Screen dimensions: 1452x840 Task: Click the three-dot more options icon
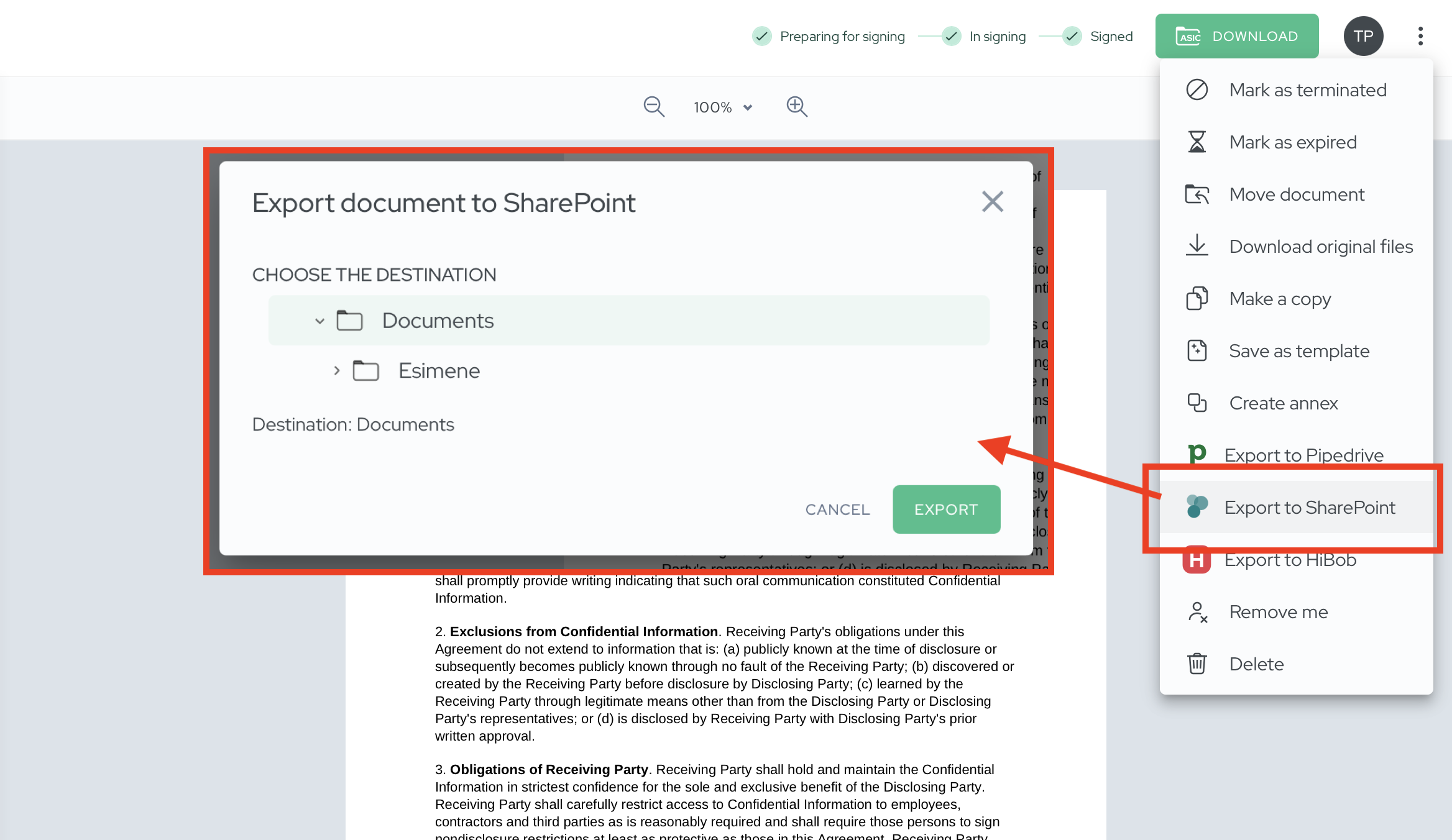pyautogui.click(x=1420, y=36)
